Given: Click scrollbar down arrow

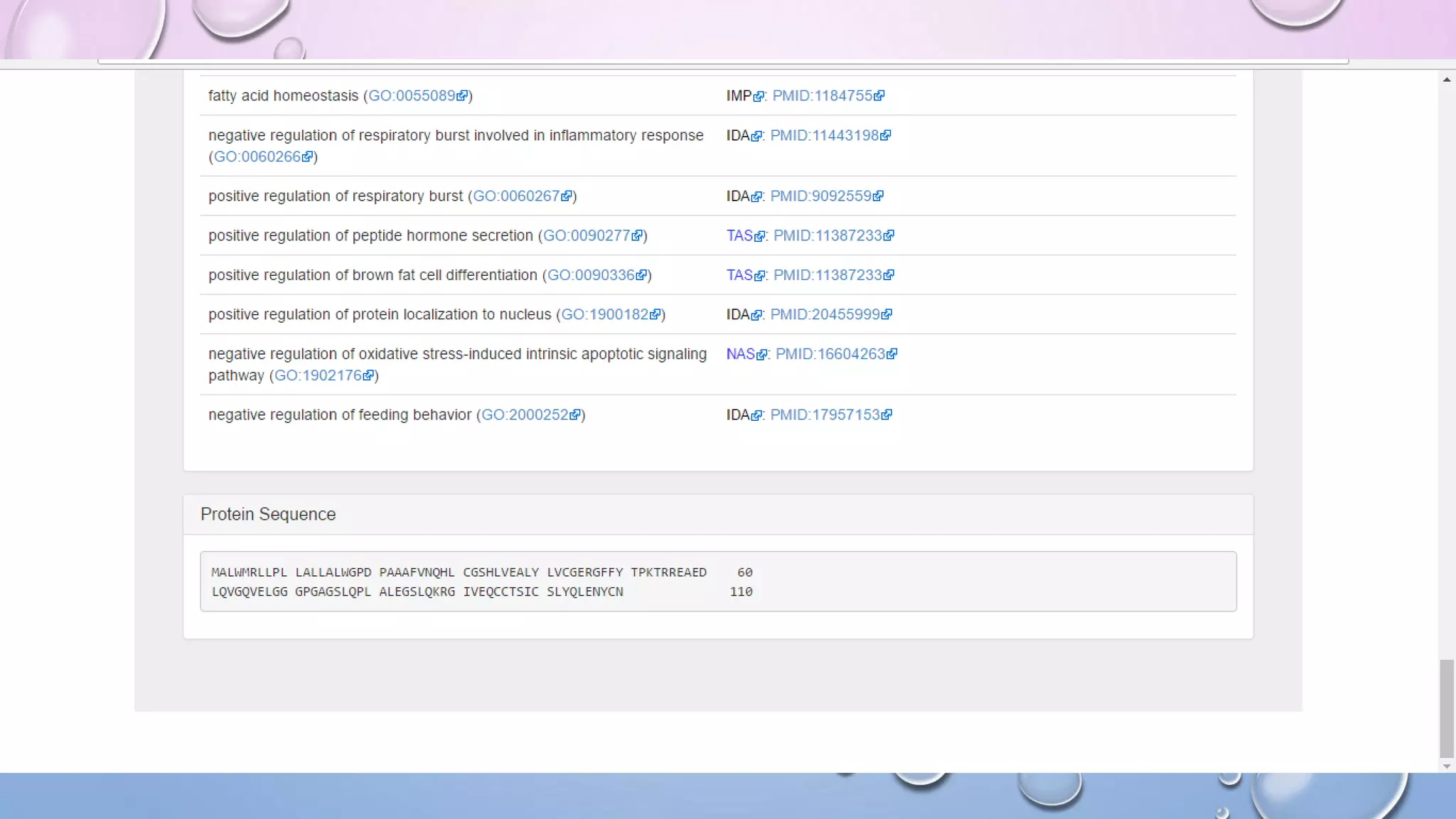Looking at the screenshot, I should coord(1447,766).
